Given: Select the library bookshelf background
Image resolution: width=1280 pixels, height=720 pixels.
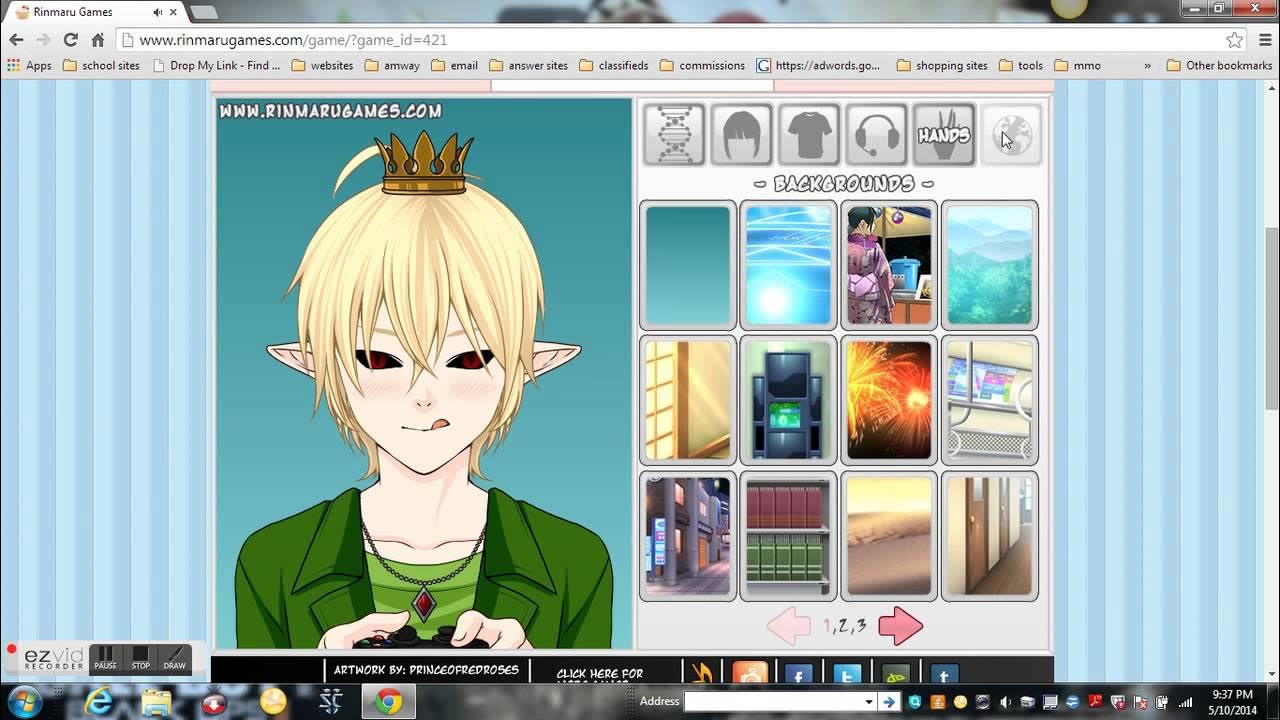Looking at the screenshot, I should [x=789, y=536].
